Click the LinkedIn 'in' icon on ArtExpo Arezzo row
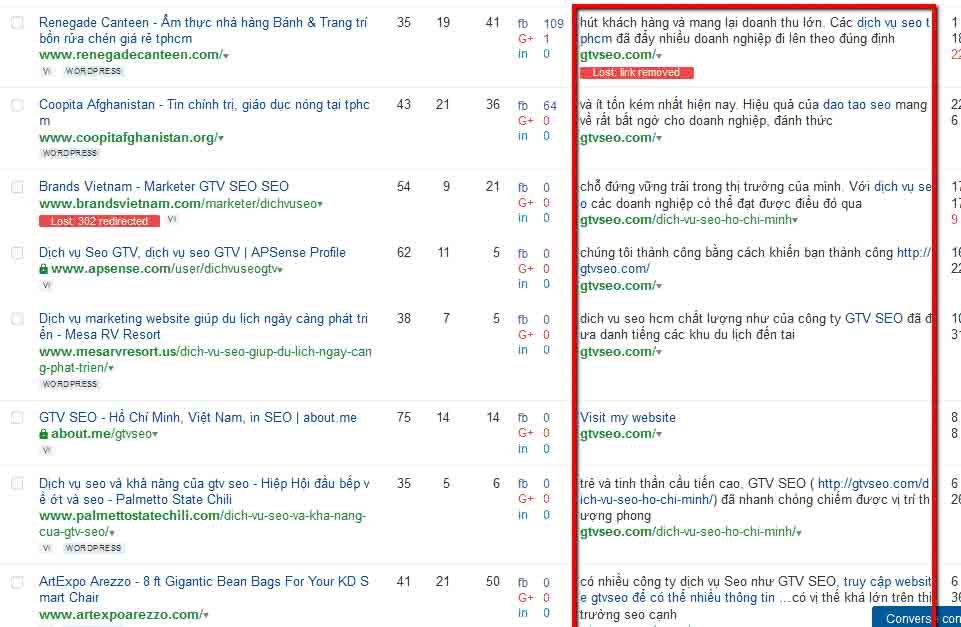The height and width of the screenshot is (627, 961). (x=522, y=610)
